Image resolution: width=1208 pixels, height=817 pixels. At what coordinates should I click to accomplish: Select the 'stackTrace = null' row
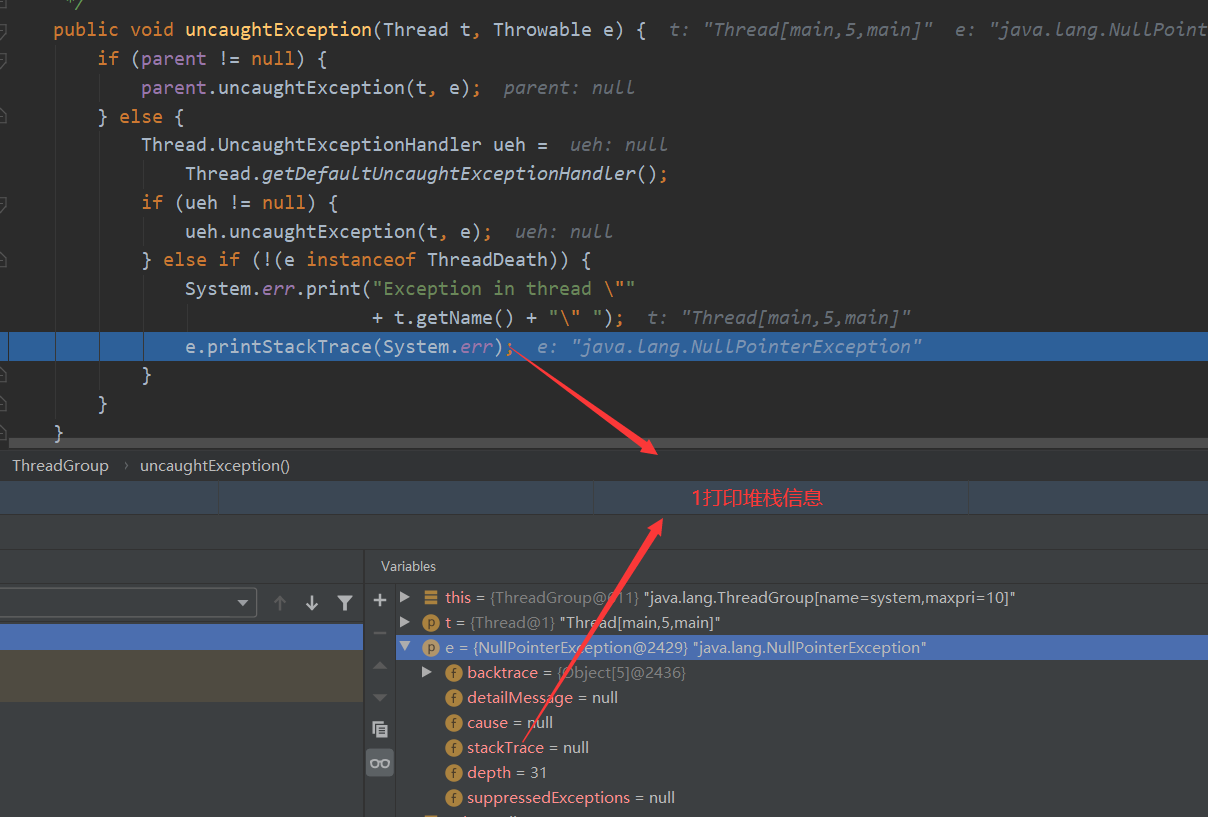(x=802, y=747)
